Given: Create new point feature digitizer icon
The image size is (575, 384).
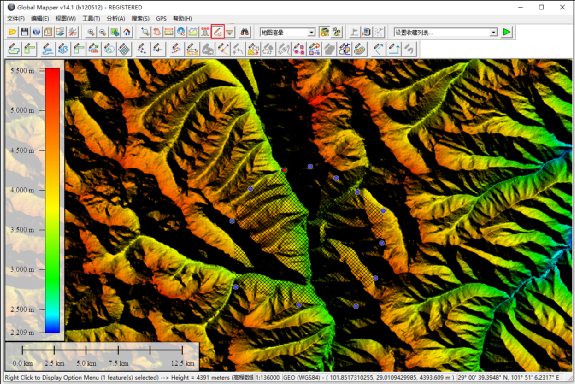Looking at the screenshot, I should point(142,49).
